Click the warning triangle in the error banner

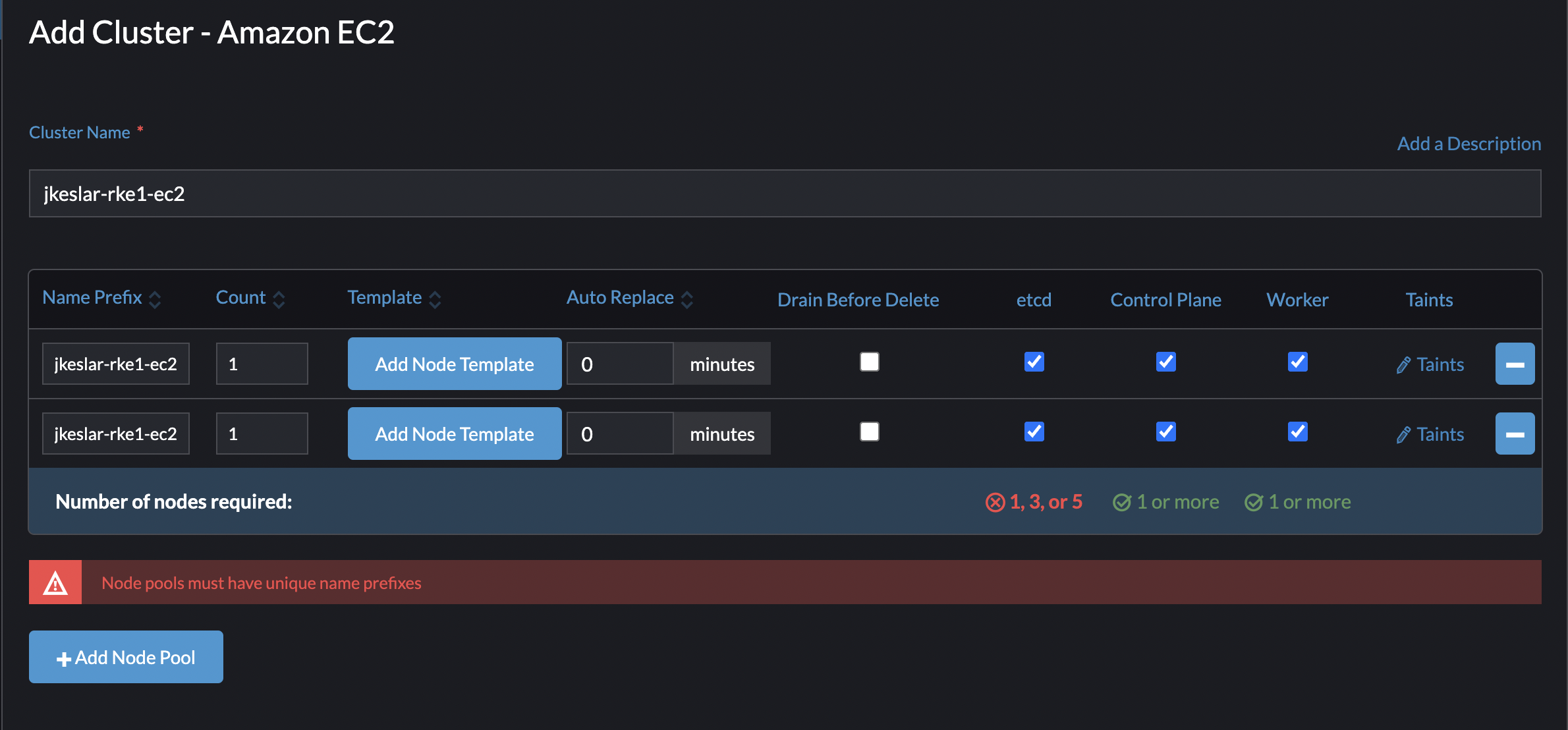pyautogui.click(x=55, y=582)
